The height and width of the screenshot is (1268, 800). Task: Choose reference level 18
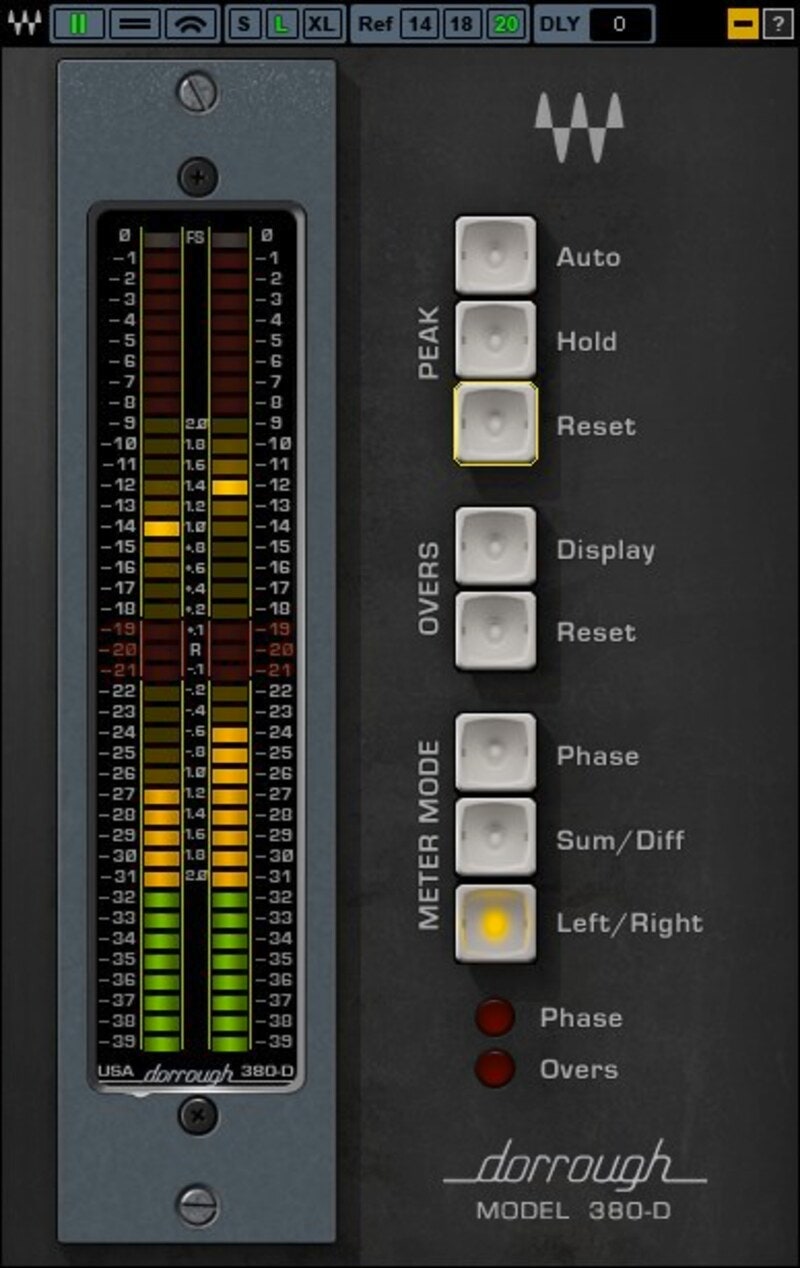click(461, 24)
